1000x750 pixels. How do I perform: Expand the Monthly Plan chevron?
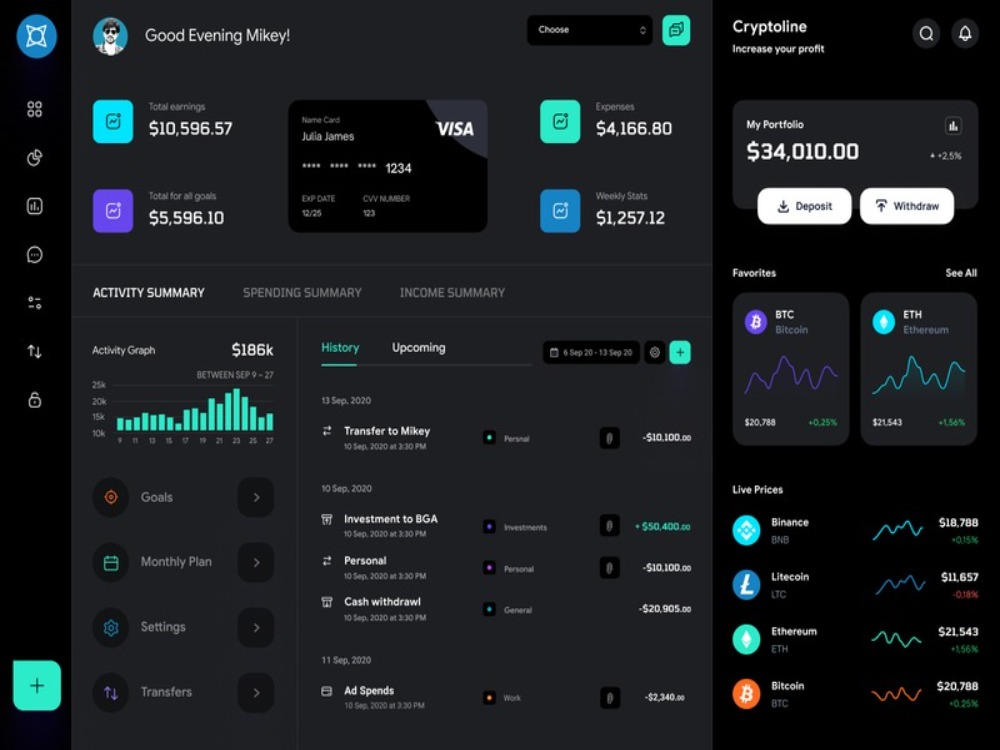click(256, 562)
